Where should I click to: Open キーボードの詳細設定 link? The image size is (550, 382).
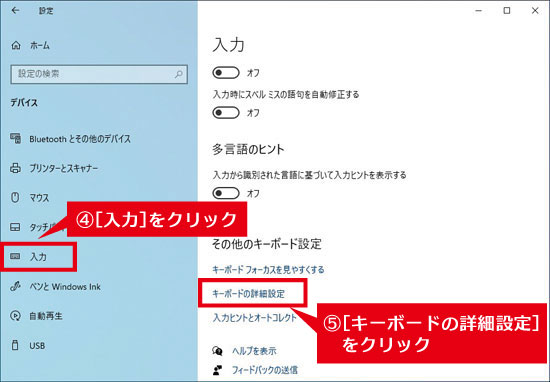pyautogui.click(x=248, y=294)
